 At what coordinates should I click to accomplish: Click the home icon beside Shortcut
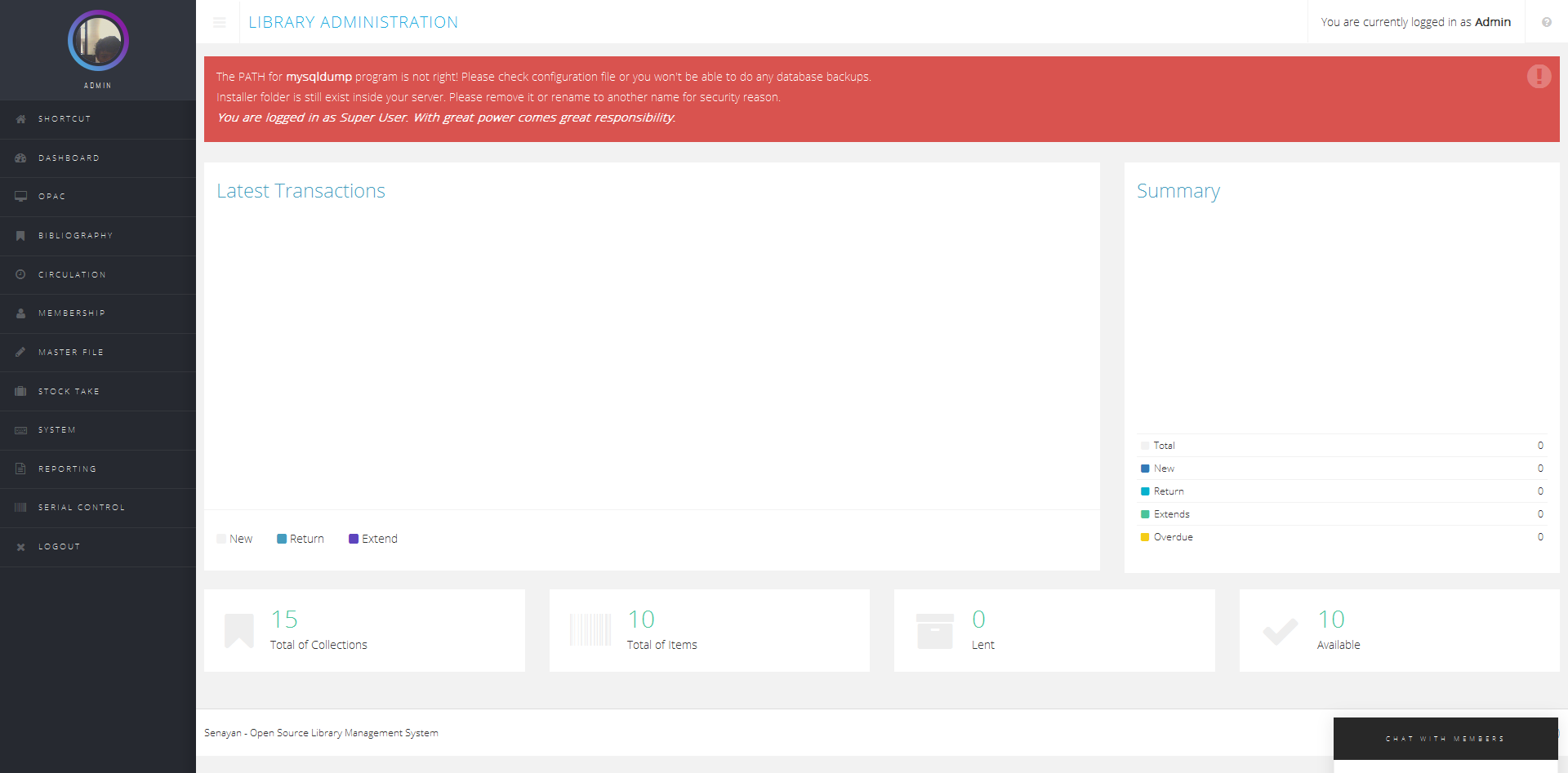tap(21, 119)
